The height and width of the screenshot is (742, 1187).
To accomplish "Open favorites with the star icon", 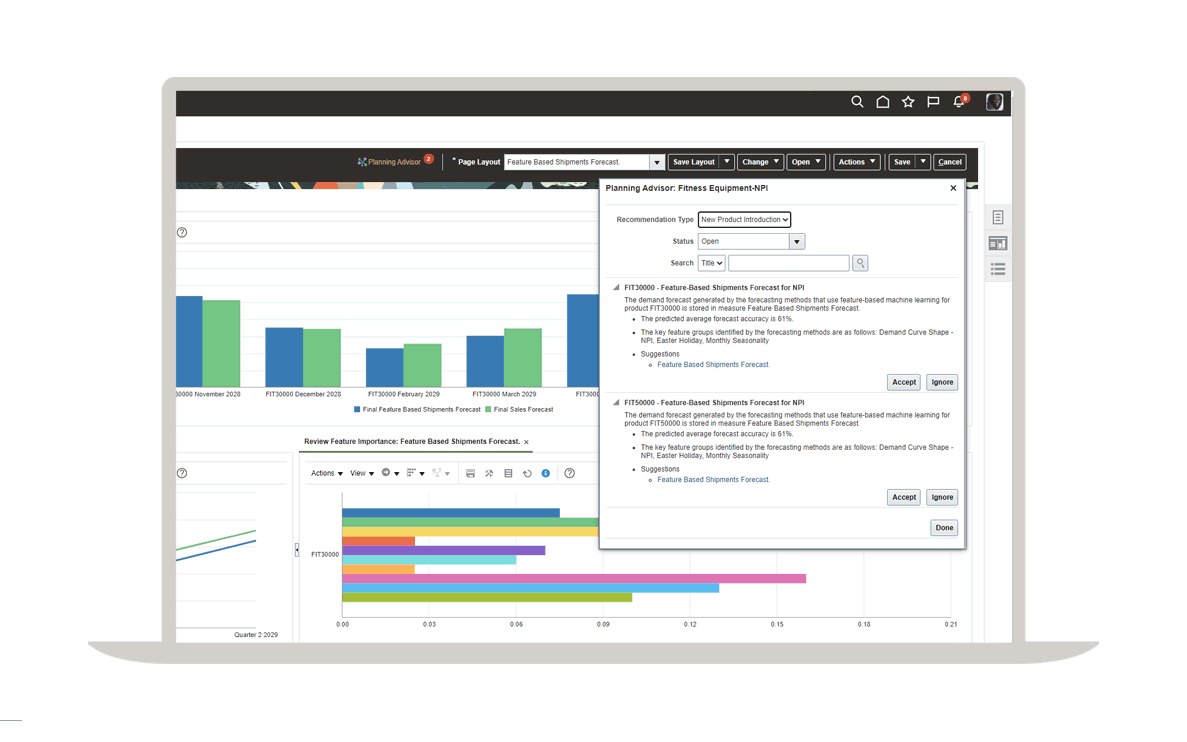I will point(908,102).
